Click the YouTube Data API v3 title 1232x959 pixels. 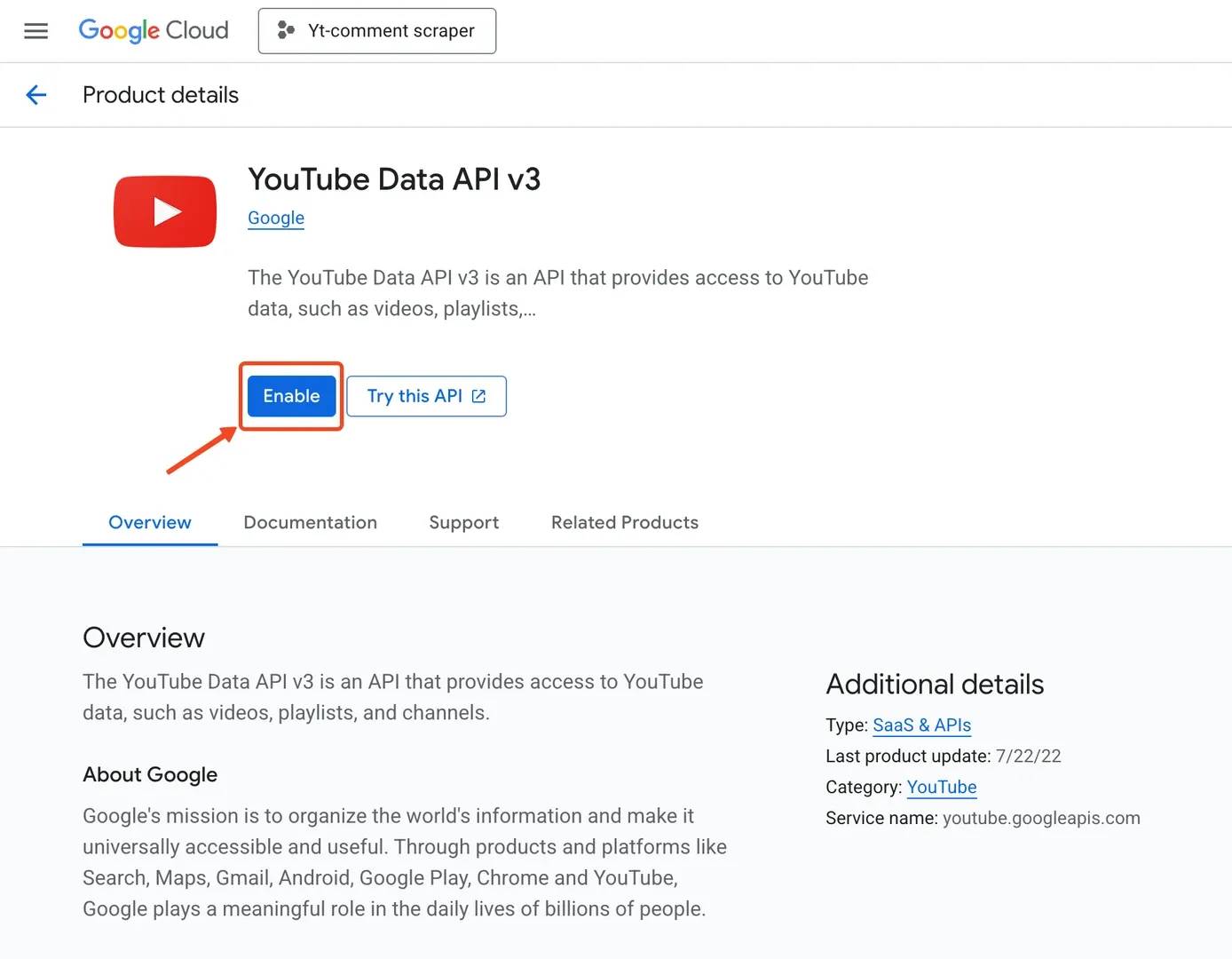[394, 179]
